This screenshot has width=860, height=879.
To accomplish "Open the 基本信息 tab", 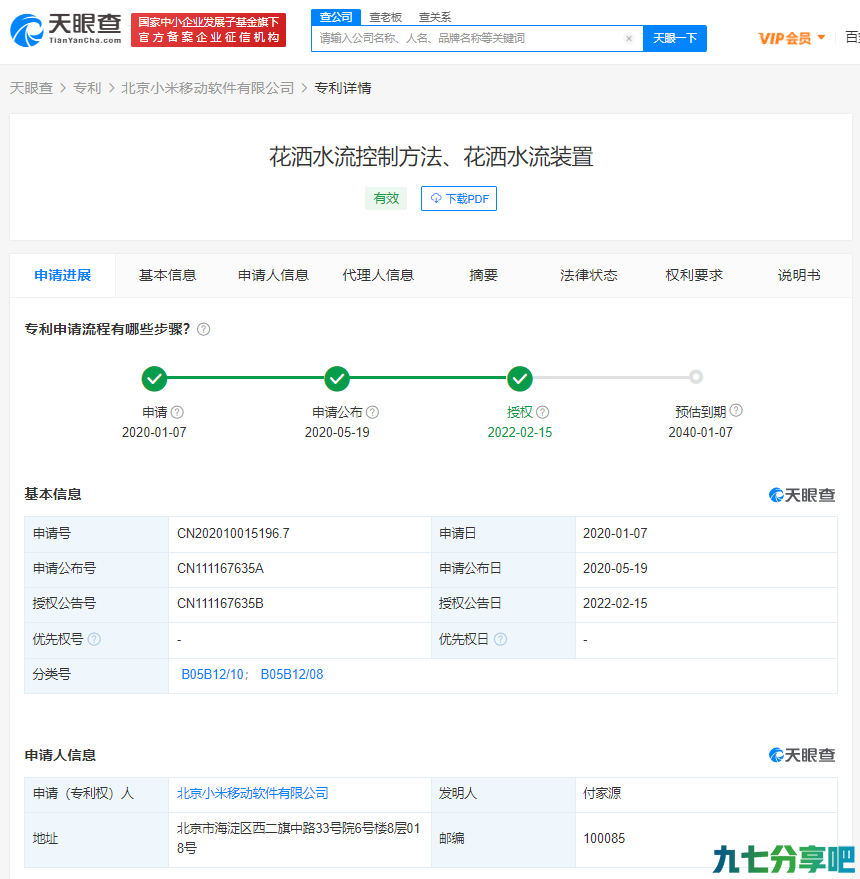I will point(168,275).
